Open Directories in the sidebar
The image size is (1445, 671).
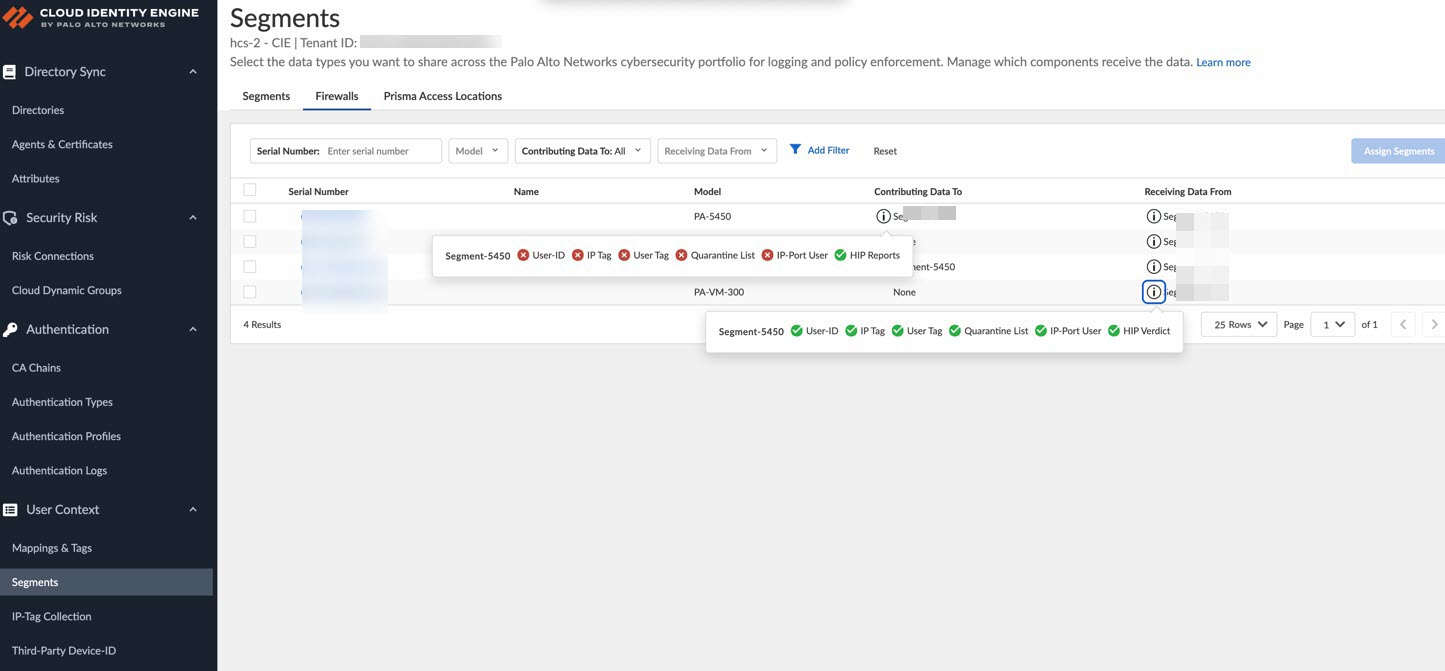pyautogui.click(x=38, y=110)
